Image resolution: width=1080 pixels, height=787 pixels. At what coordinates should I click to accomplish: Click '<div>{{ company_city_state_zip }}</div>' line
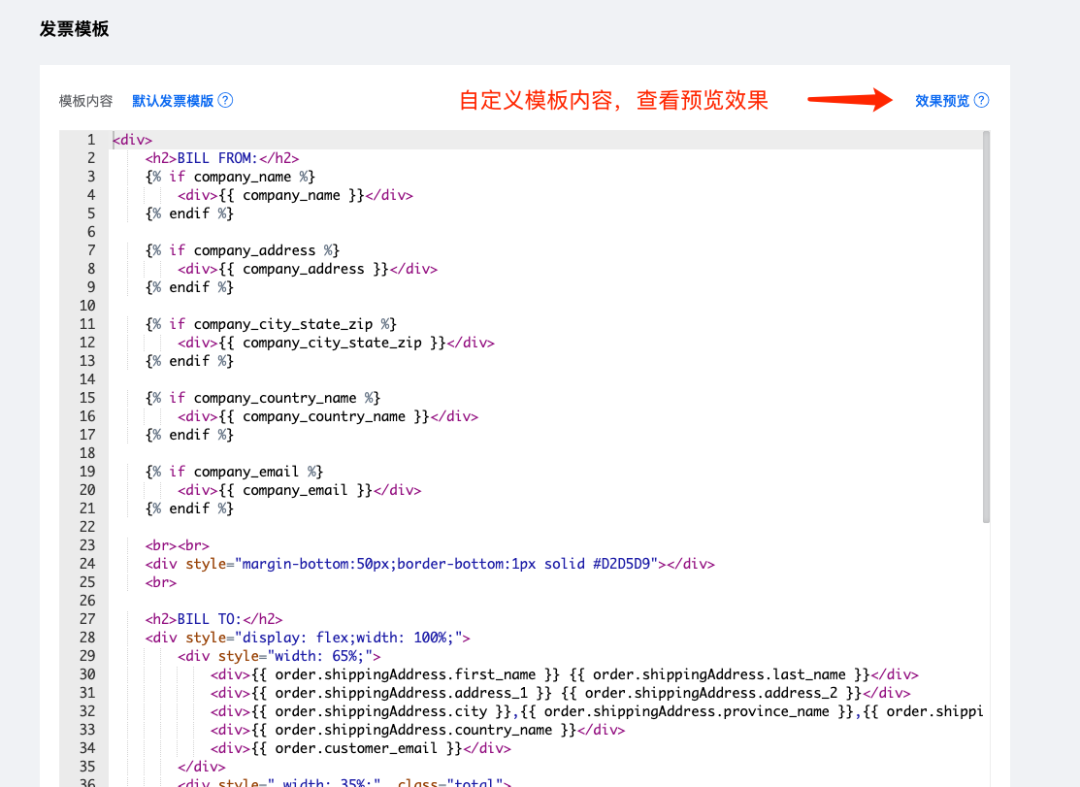pyautogui.click(x=336, y=343)
